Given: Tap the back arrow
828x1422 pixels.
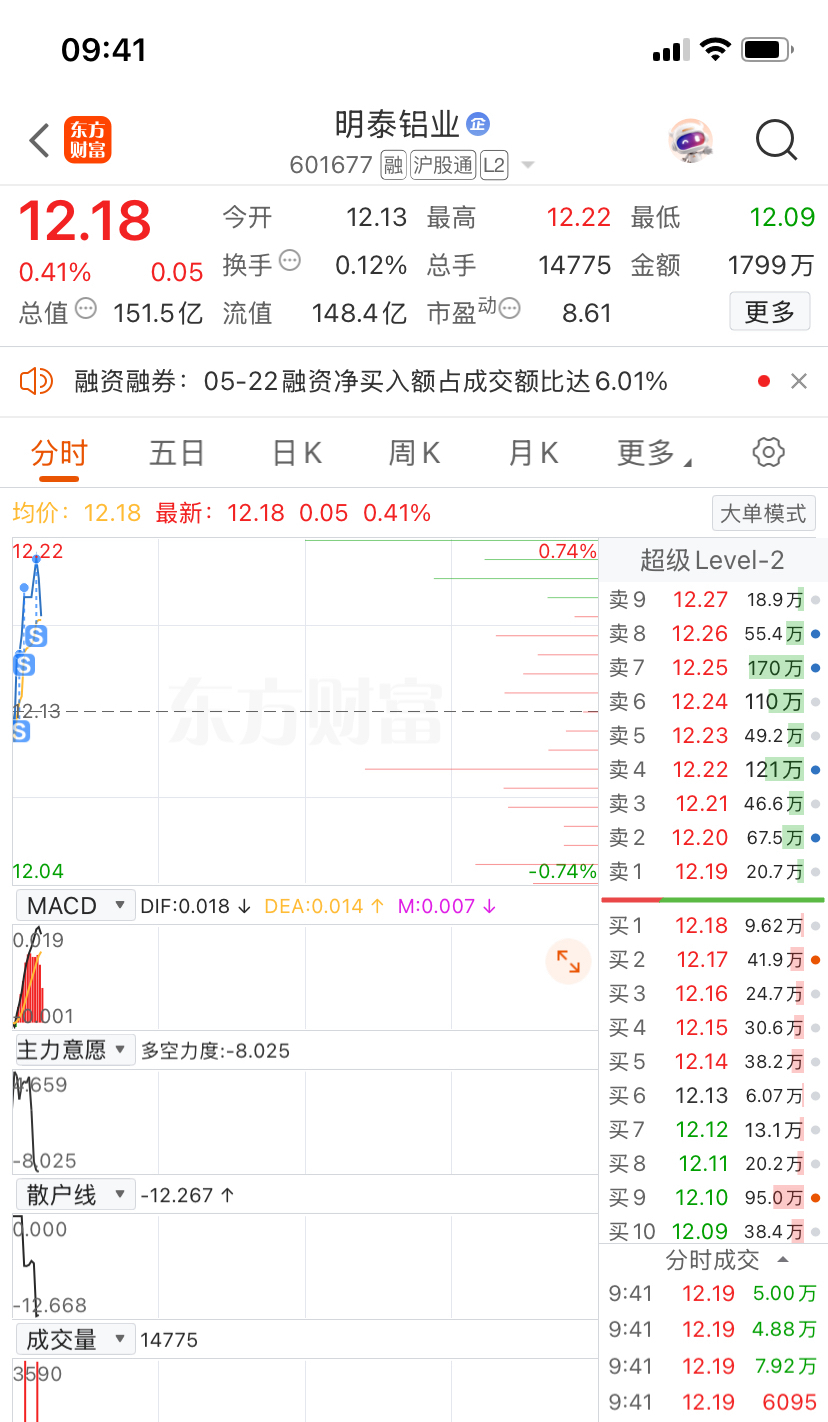Looking at the screenshot, I should (x=40, y=141).
